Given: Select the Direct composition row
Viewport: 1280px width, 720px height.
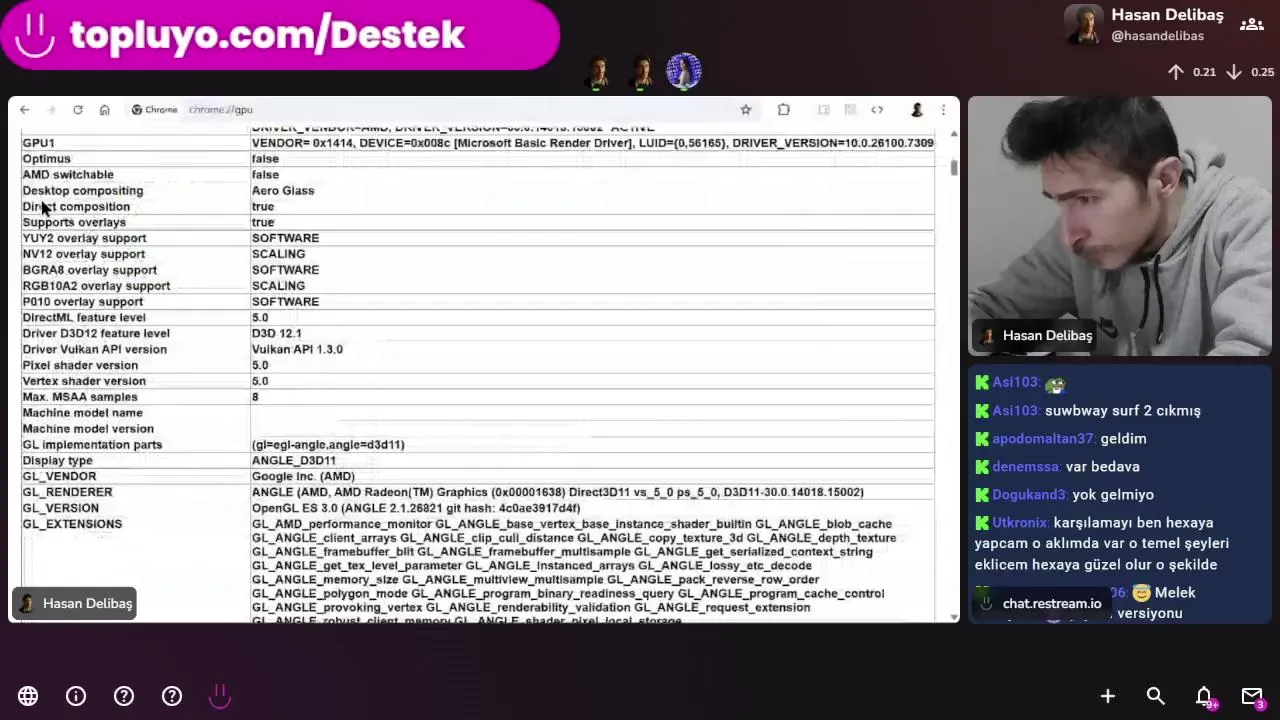Looking at the screenshot, I should 478,207.
